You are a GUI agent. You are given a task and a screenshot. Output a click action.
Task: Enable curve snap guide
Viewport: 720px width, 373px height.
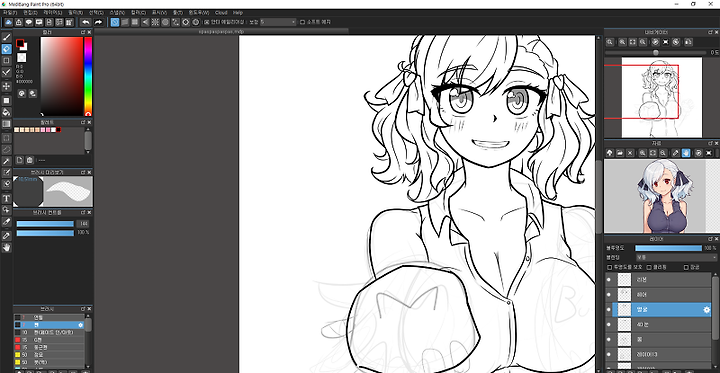(x=175, y=22)
